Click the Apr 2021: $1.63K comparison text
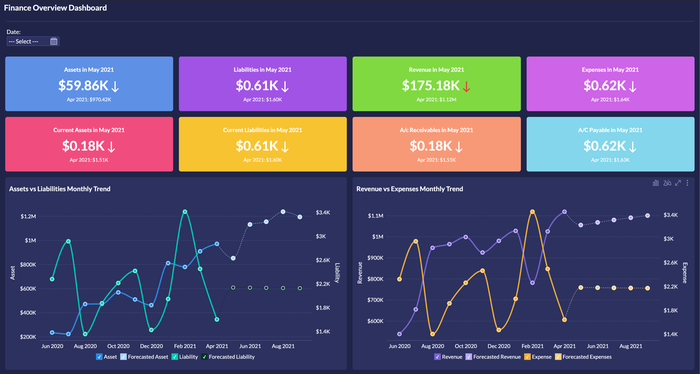 click(x=610, y=160)
